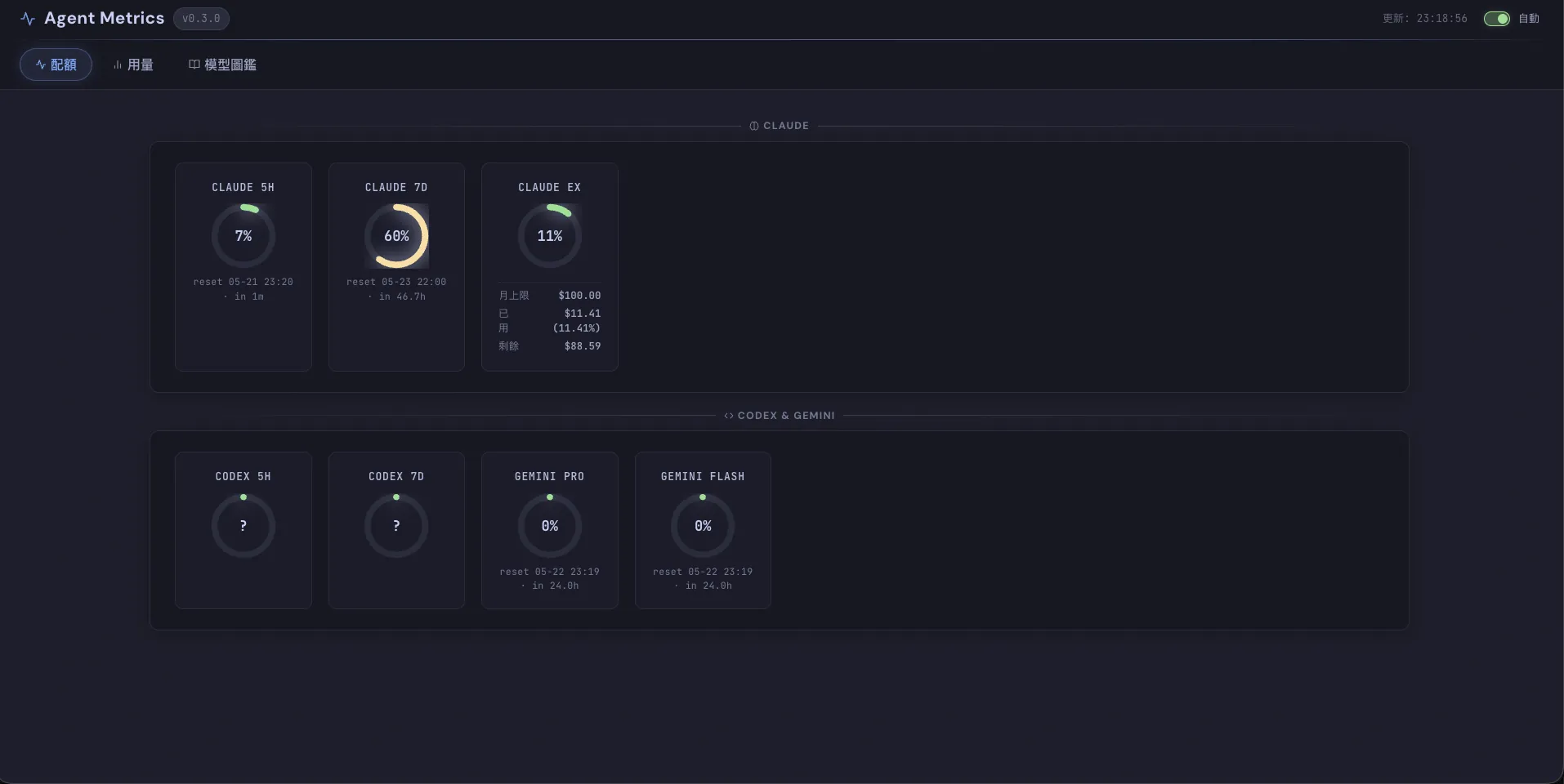Click the 'in 46.7h' countdown text
The image size is (1564, 784).
[x=402, y=297]
